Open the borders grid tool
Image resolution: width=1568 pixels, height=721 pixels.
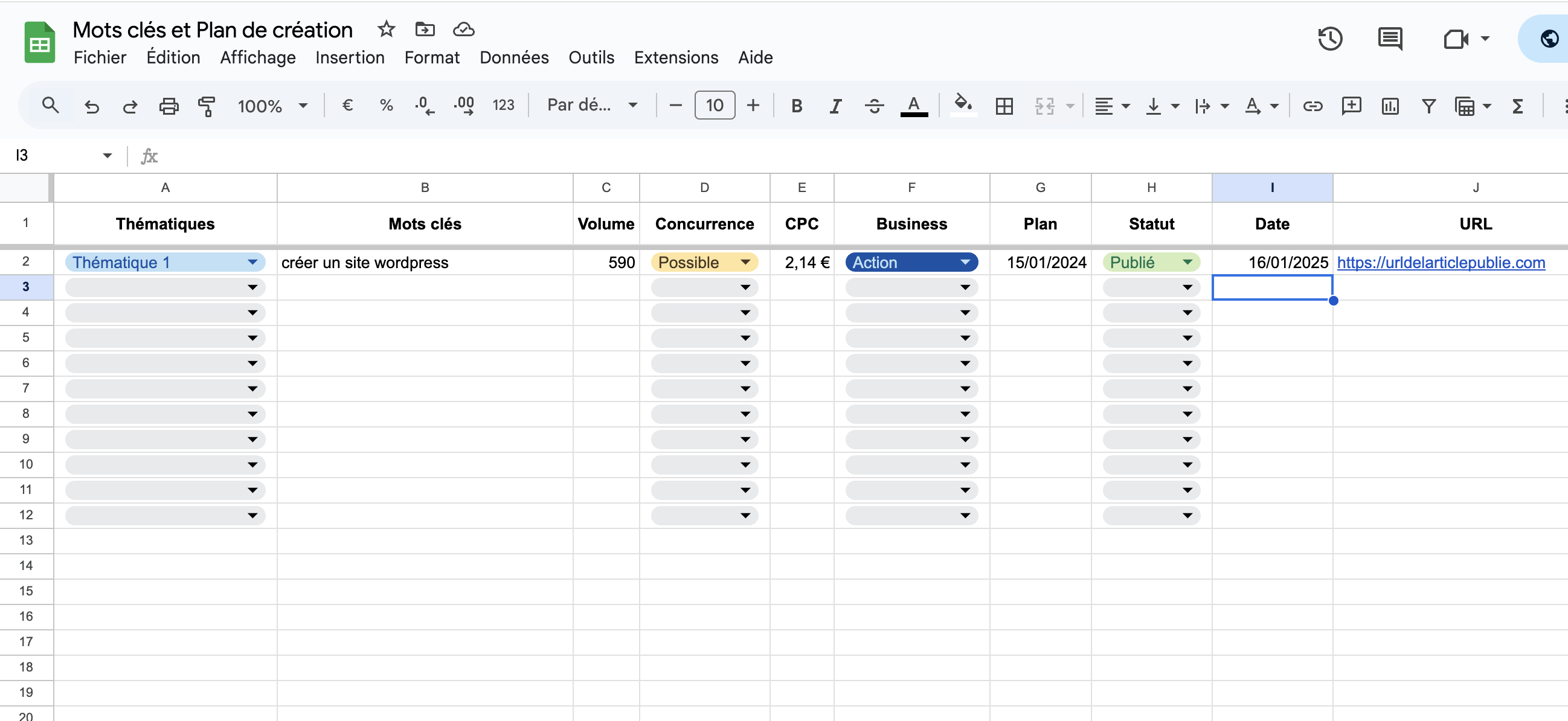pos(1004,106)
